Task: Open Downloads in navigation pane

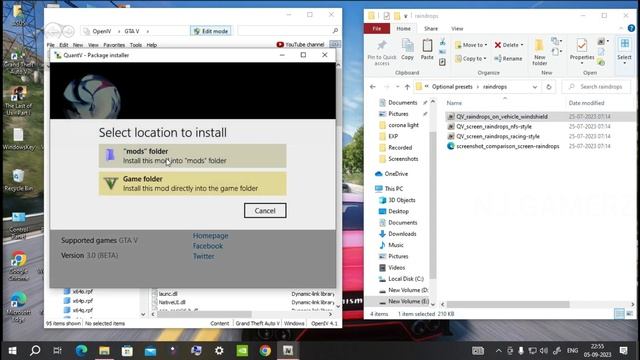Action: click(x=398, y=234)
